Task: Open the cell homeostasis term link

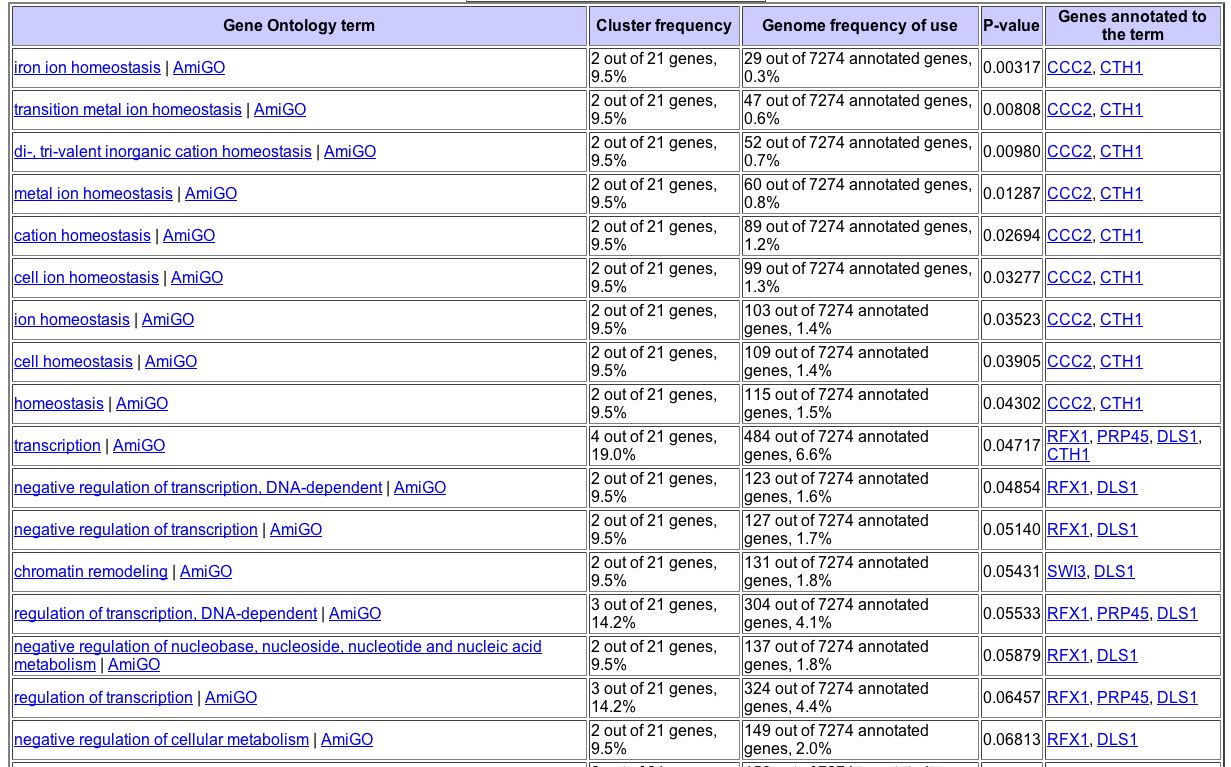Action: (x=73, y=362)
